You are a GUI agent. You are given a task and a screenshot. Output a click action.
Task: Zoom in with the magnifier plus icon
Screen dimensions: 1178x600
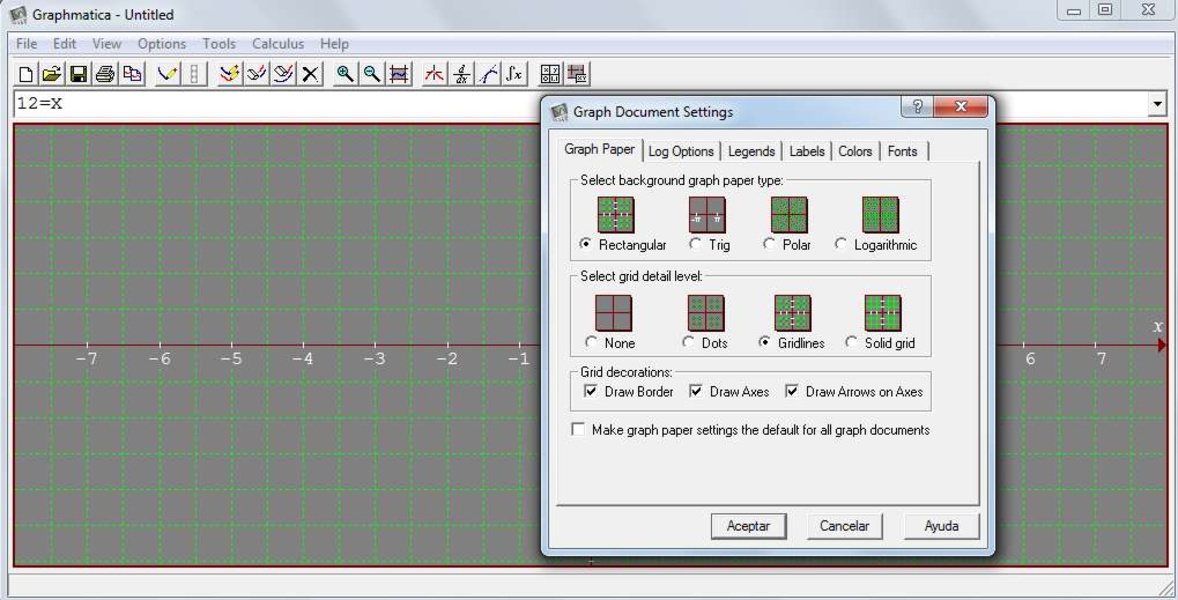(x=345, y=74)
